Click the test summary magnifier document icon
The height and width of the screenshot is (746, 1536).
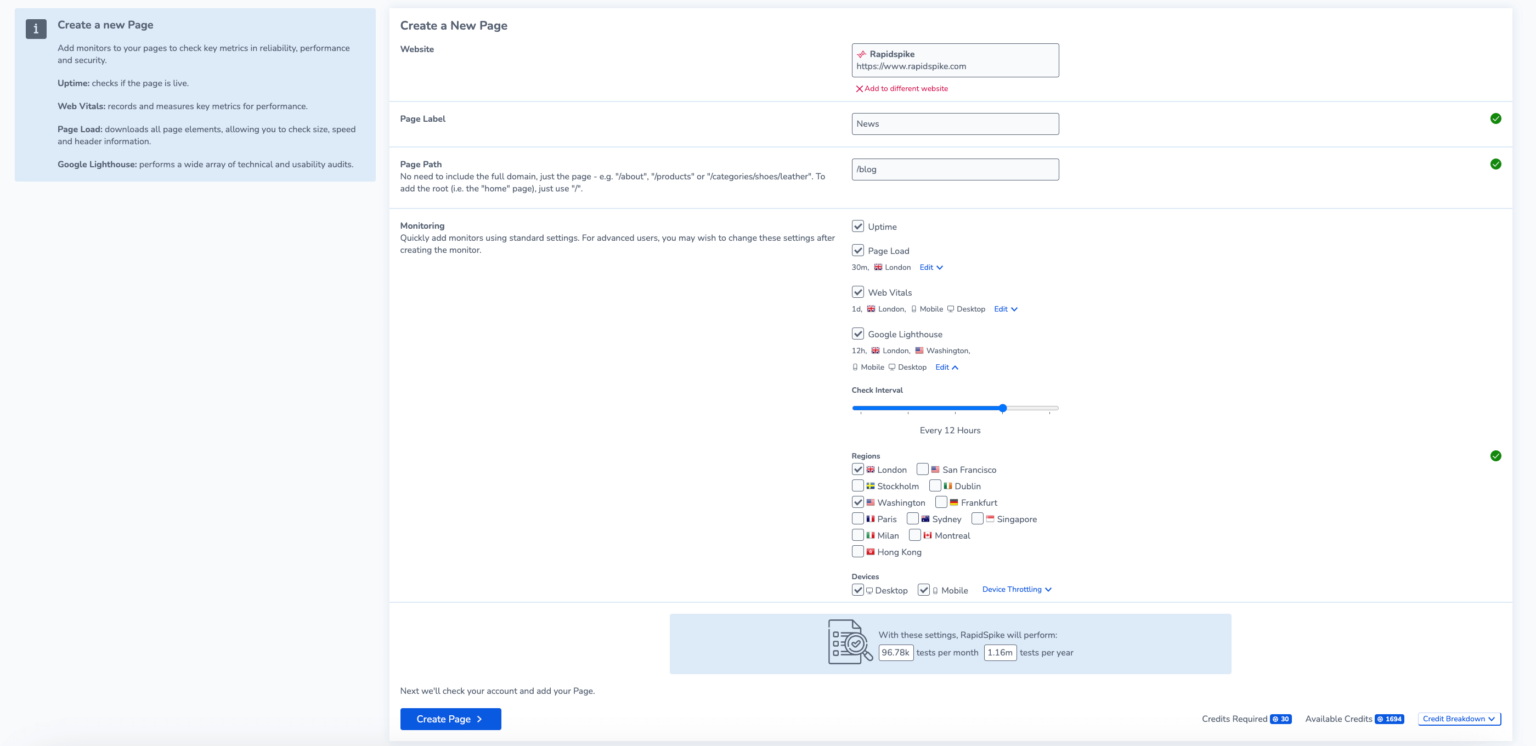(850, 642)
